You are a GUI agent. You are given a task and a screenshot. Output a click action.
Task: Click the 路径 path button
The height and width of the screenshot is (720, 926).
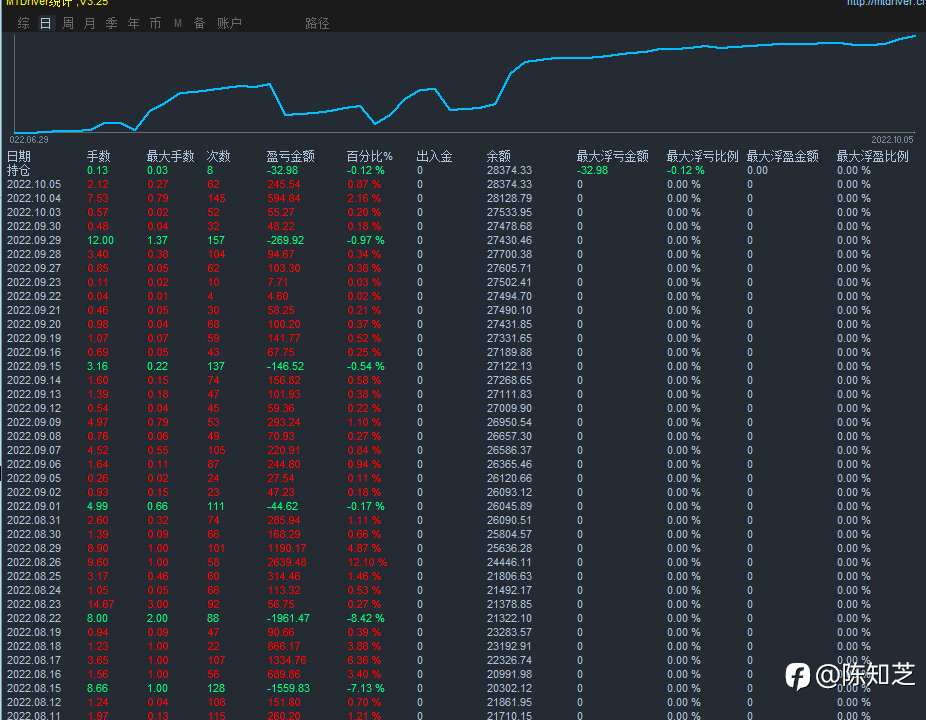click(317, 23)
